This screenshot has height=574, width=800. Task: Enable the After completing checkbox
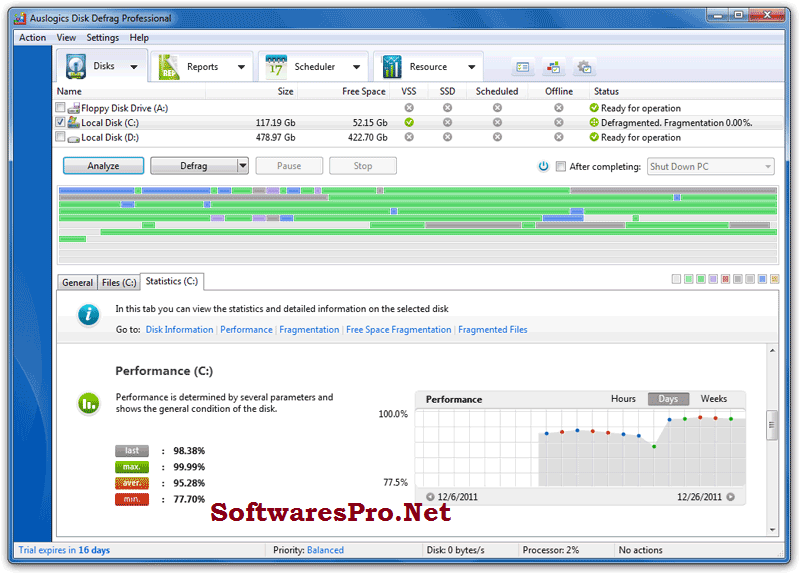coord(561,166)
